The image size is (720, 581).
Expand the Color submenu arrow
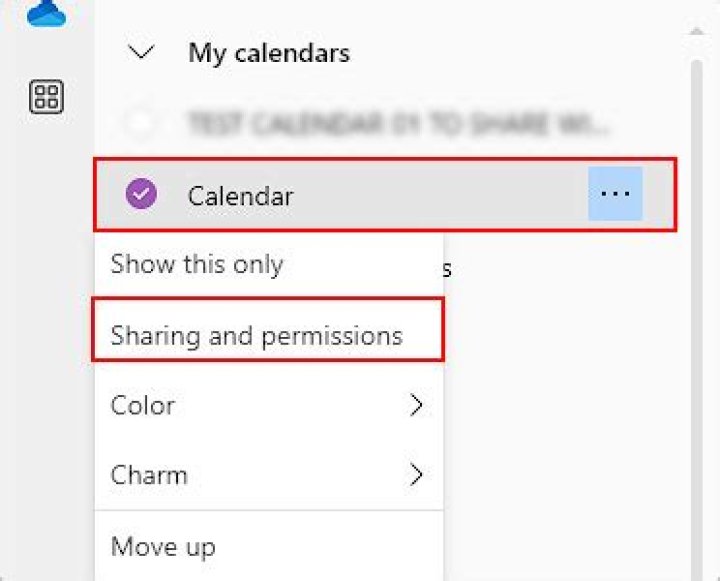416,405
